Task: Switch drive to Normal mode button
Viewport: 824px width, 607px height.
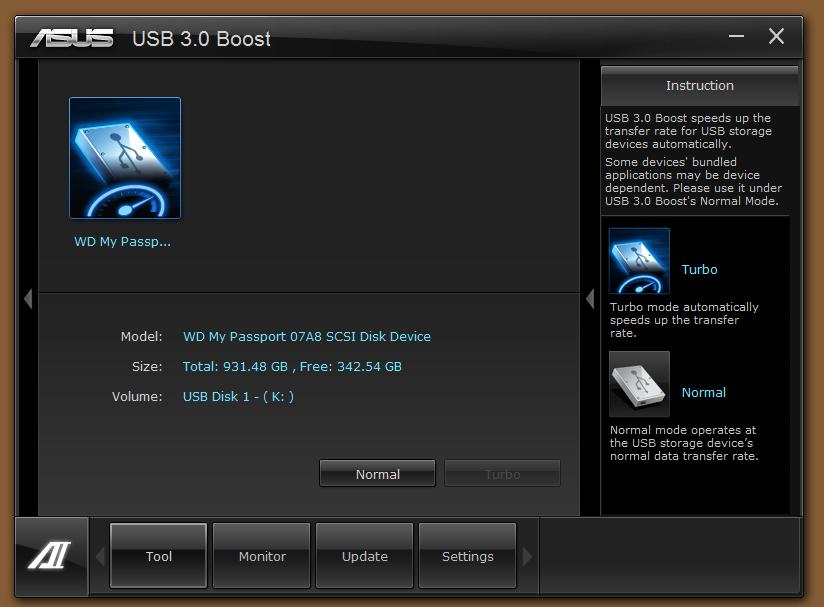Action: click(377, 474)
